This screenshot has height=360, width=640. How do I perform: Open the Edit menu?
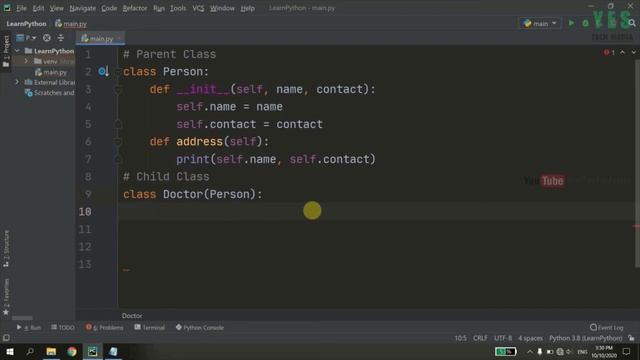click(38, 8)
